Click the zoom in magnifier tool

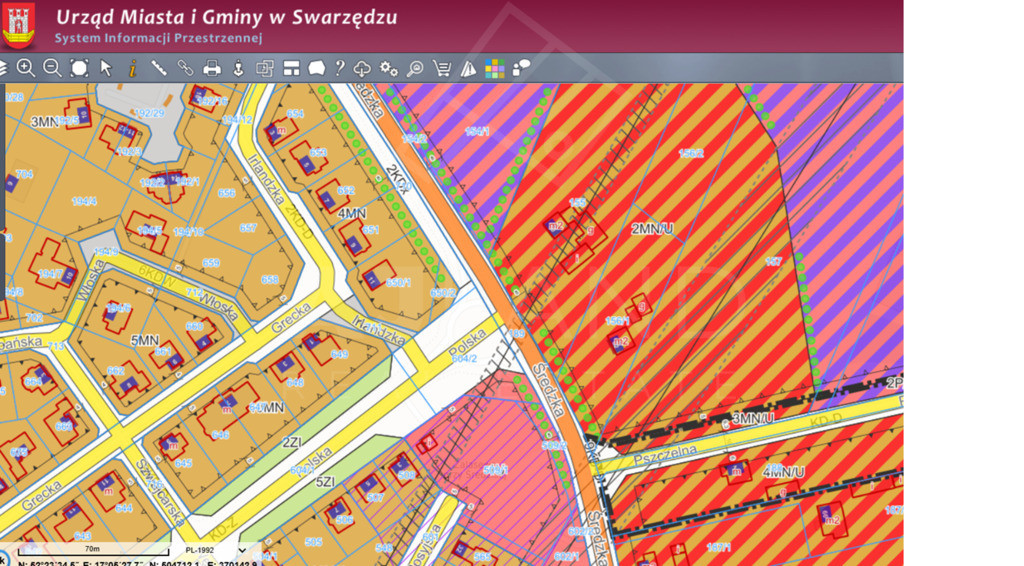[26, 68]
